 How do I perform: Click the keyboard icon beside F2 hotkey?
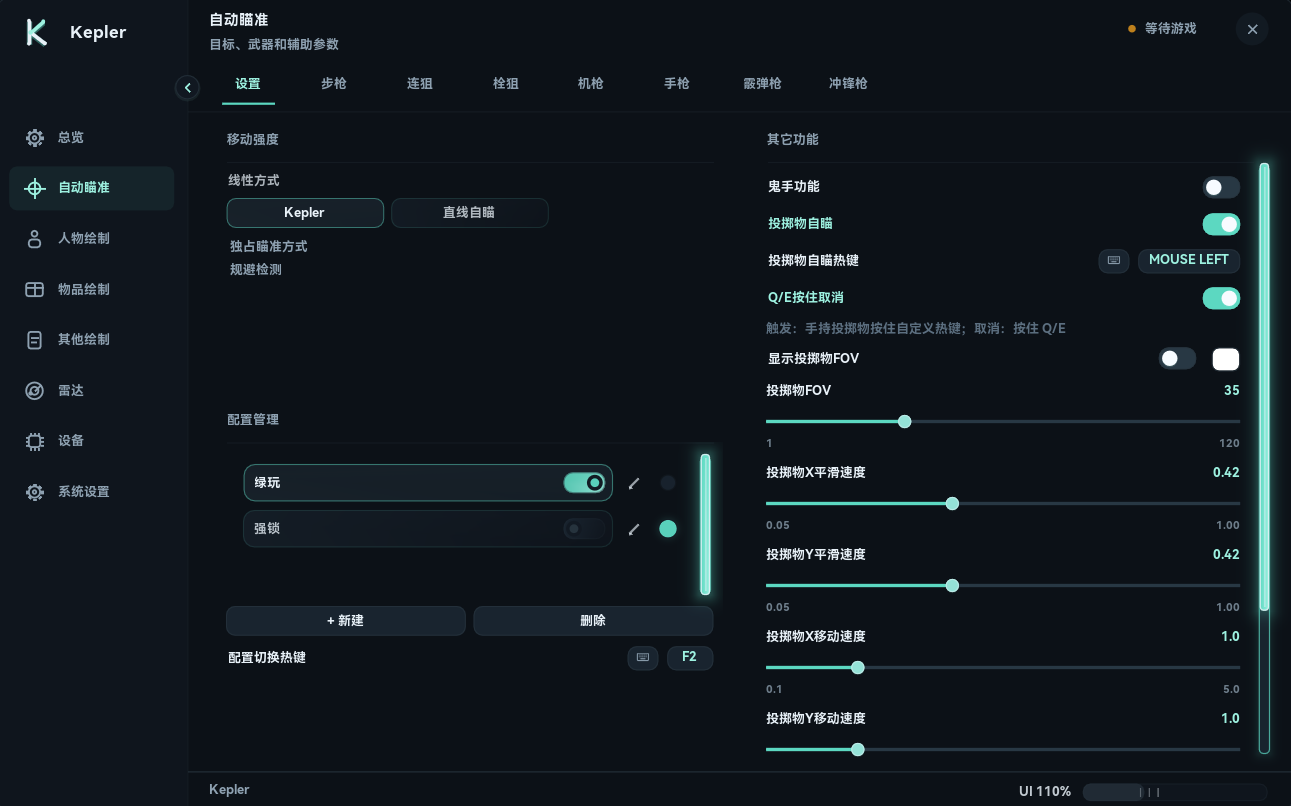click(643, 658)
